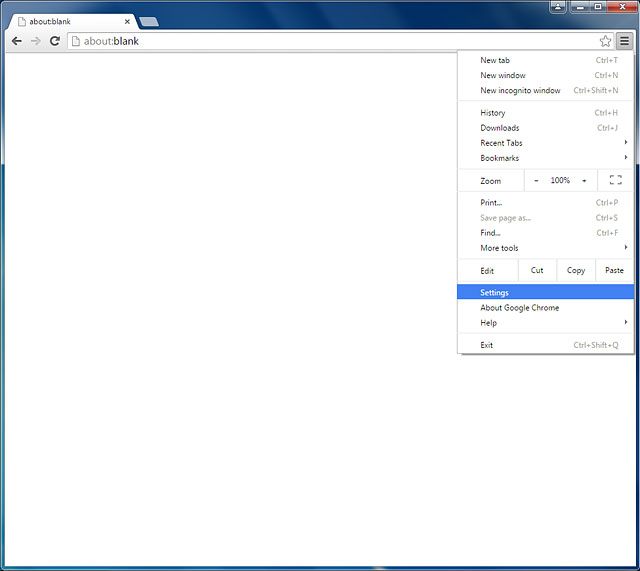Close the Chrome hamburger menu icon
This screenshot has height=571, width=640.
click(x=624, y=41)
